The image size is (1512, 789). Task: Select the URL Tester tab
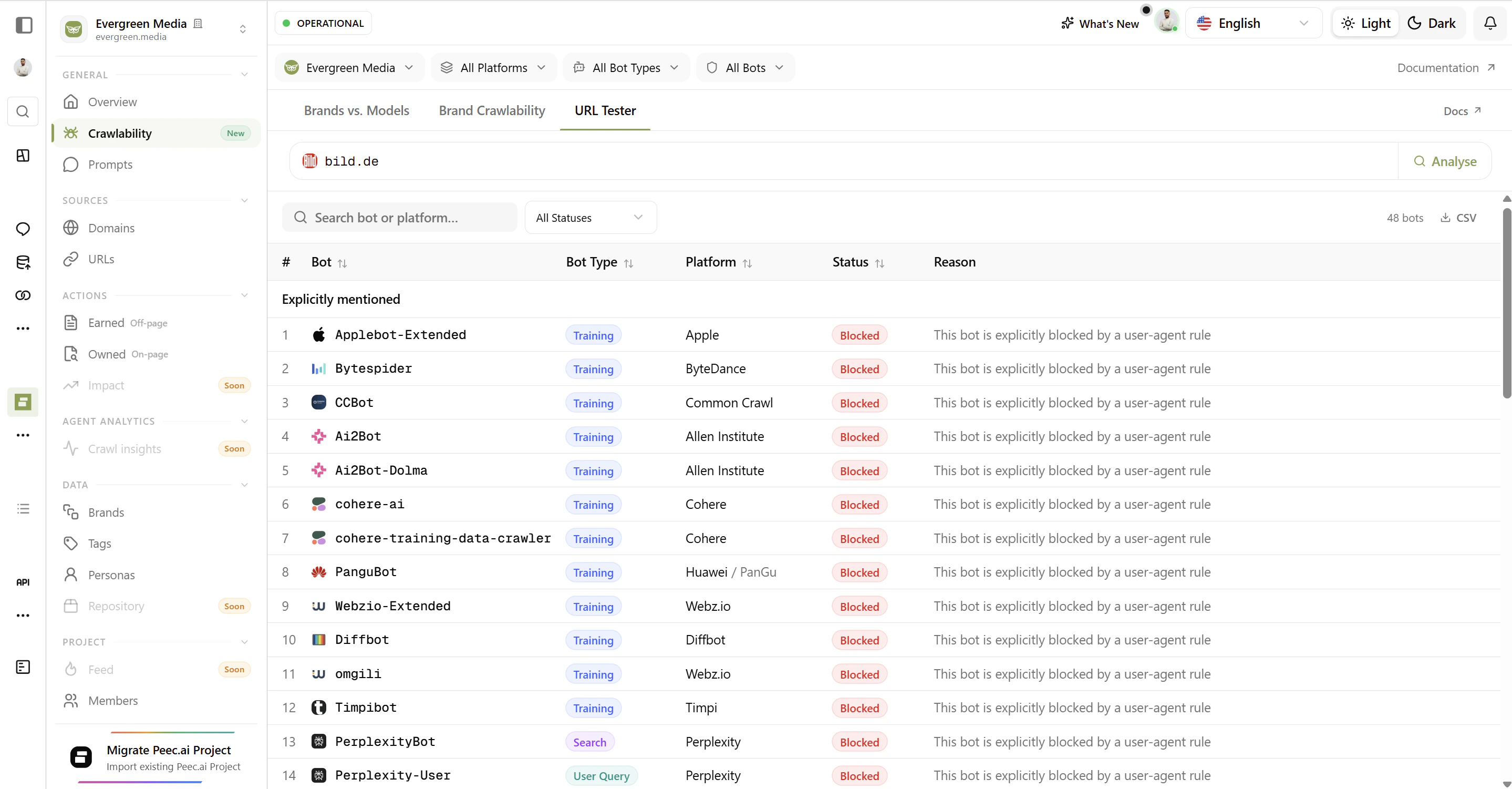point(605,110)
